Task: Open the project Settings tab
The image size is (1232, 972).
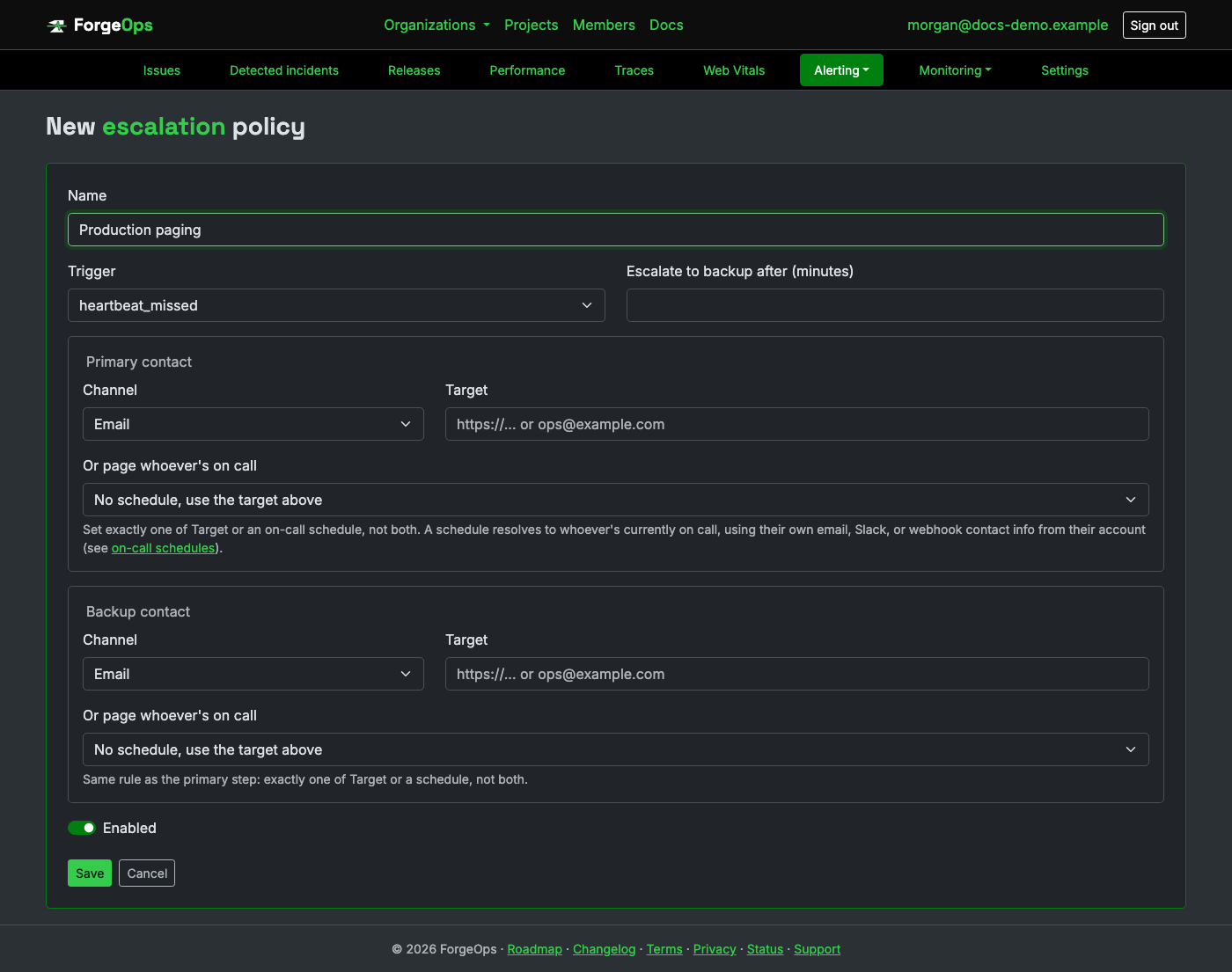Action: tap(1065, 70)
